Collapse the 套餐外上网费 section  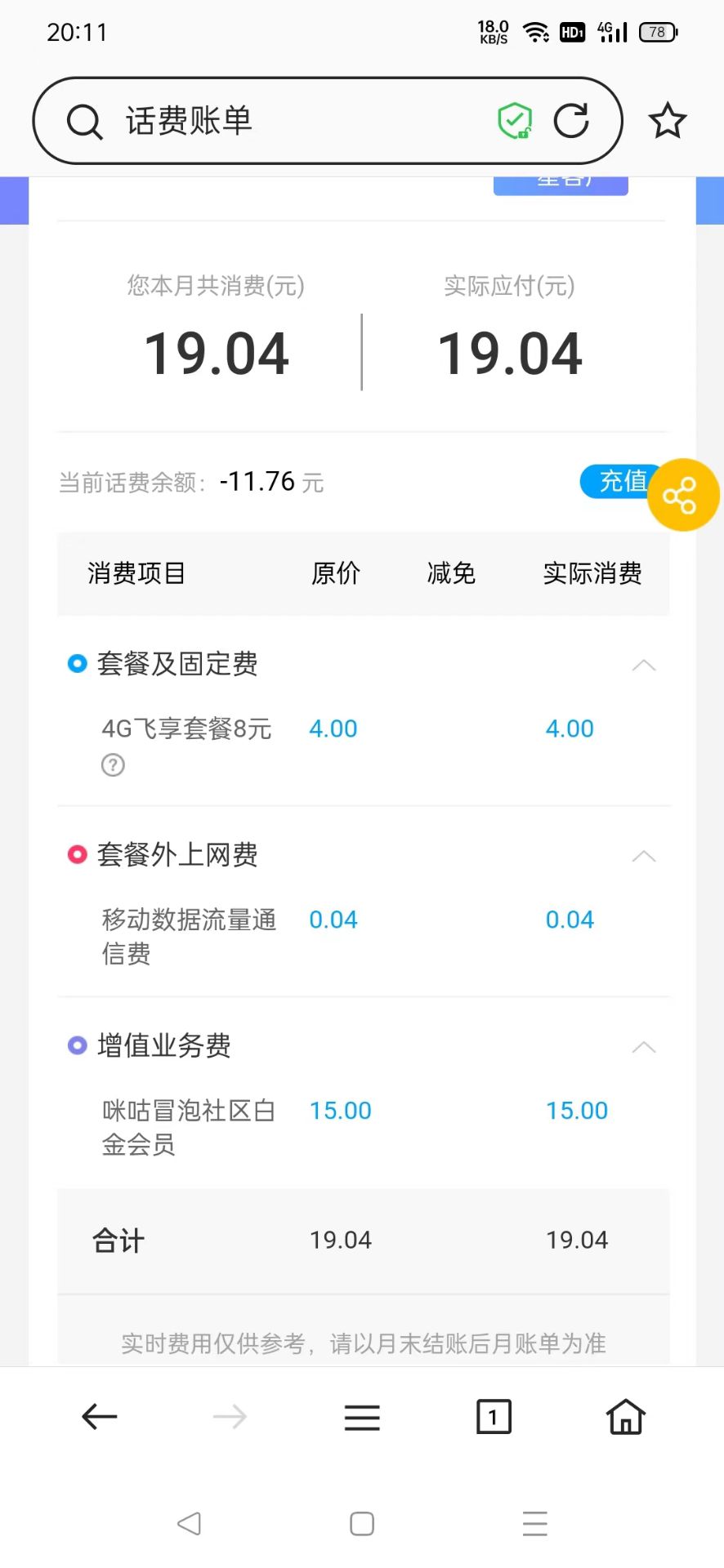tap(644, 856)
